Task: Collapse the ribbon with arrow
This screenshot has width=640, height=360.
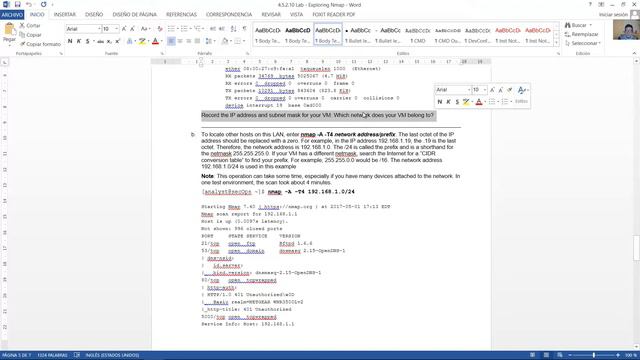Action: [634, 53]
